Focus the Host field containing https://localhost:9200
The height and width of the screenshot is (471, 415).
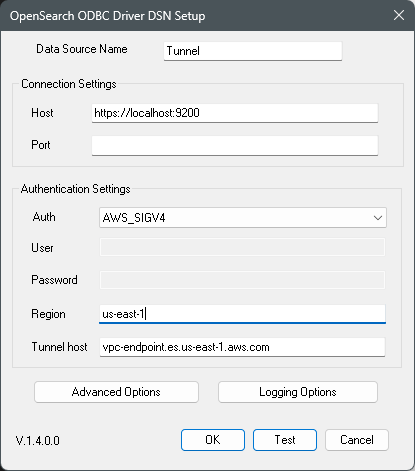pyautogui.click(x=235, y=113)
